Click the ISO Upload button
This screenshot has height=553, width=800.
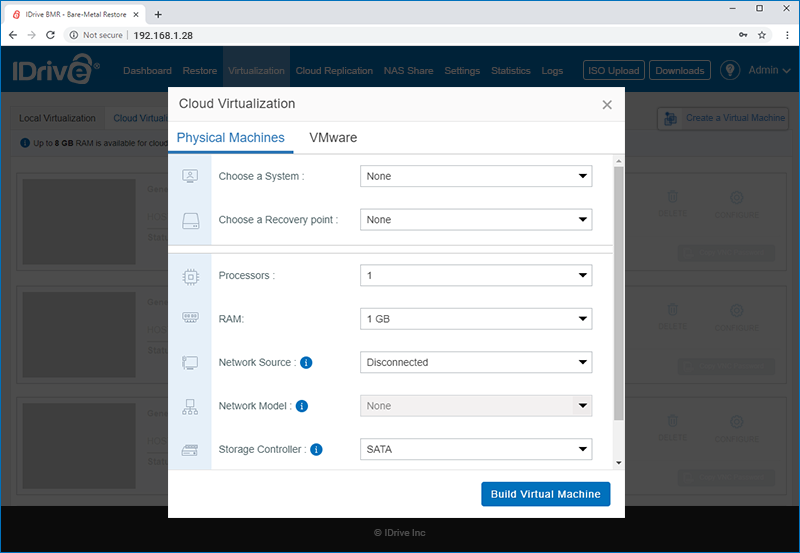(614, 70)
